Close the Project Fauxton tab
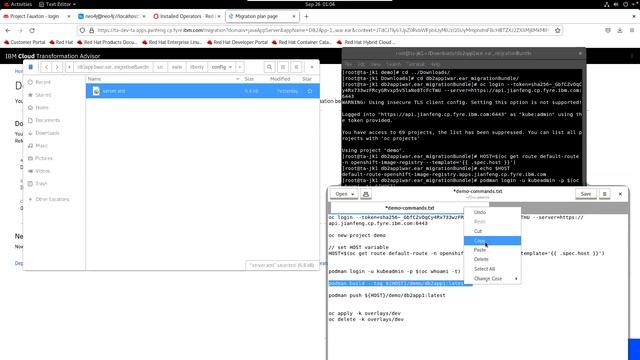This screenshot has width=640, height=360. pos(69,16)
